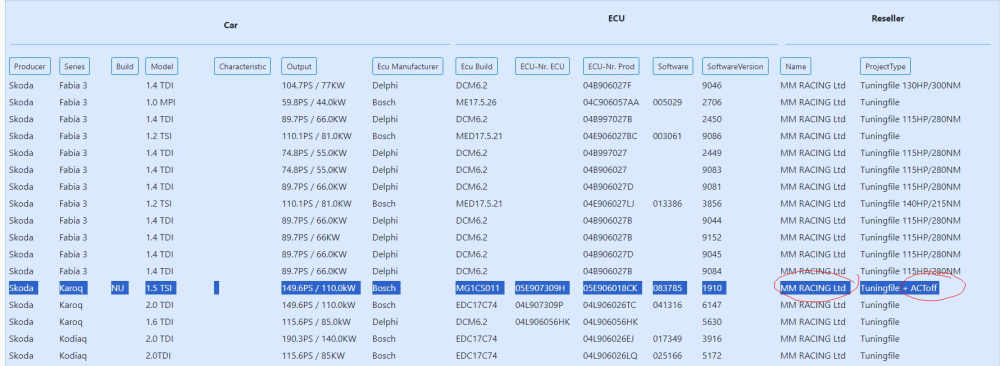Select software number 013386
This screenshot has width=1000, height=366.
667,203
